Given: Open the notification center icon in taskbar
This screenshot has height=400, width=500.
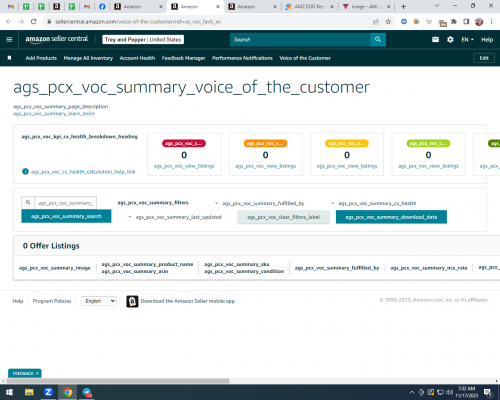Looking at the screenshot, I should click(488, 392).
